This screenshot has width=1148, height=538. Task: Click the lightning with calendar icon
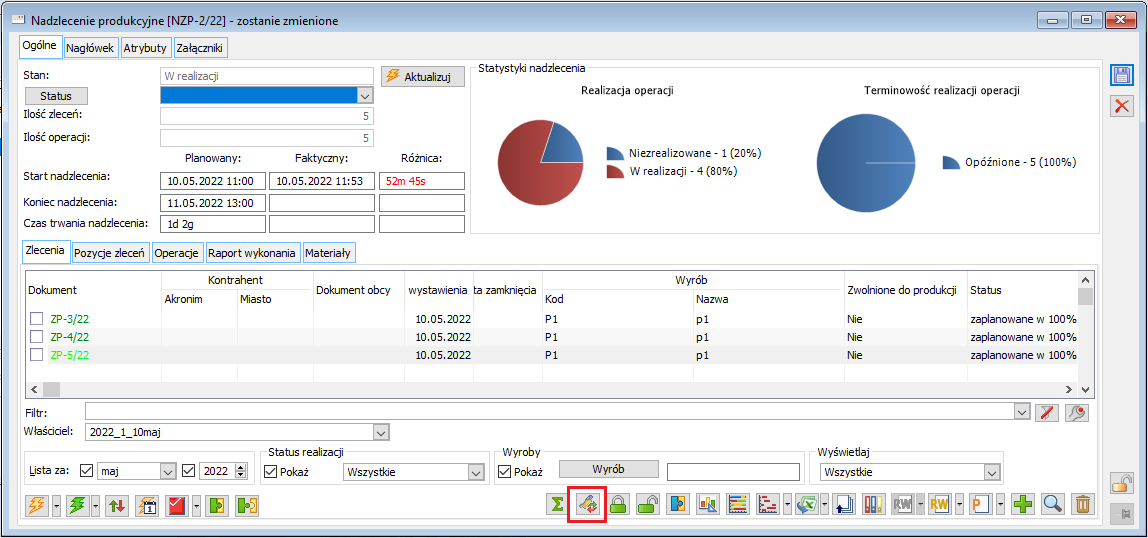(147, 505)
